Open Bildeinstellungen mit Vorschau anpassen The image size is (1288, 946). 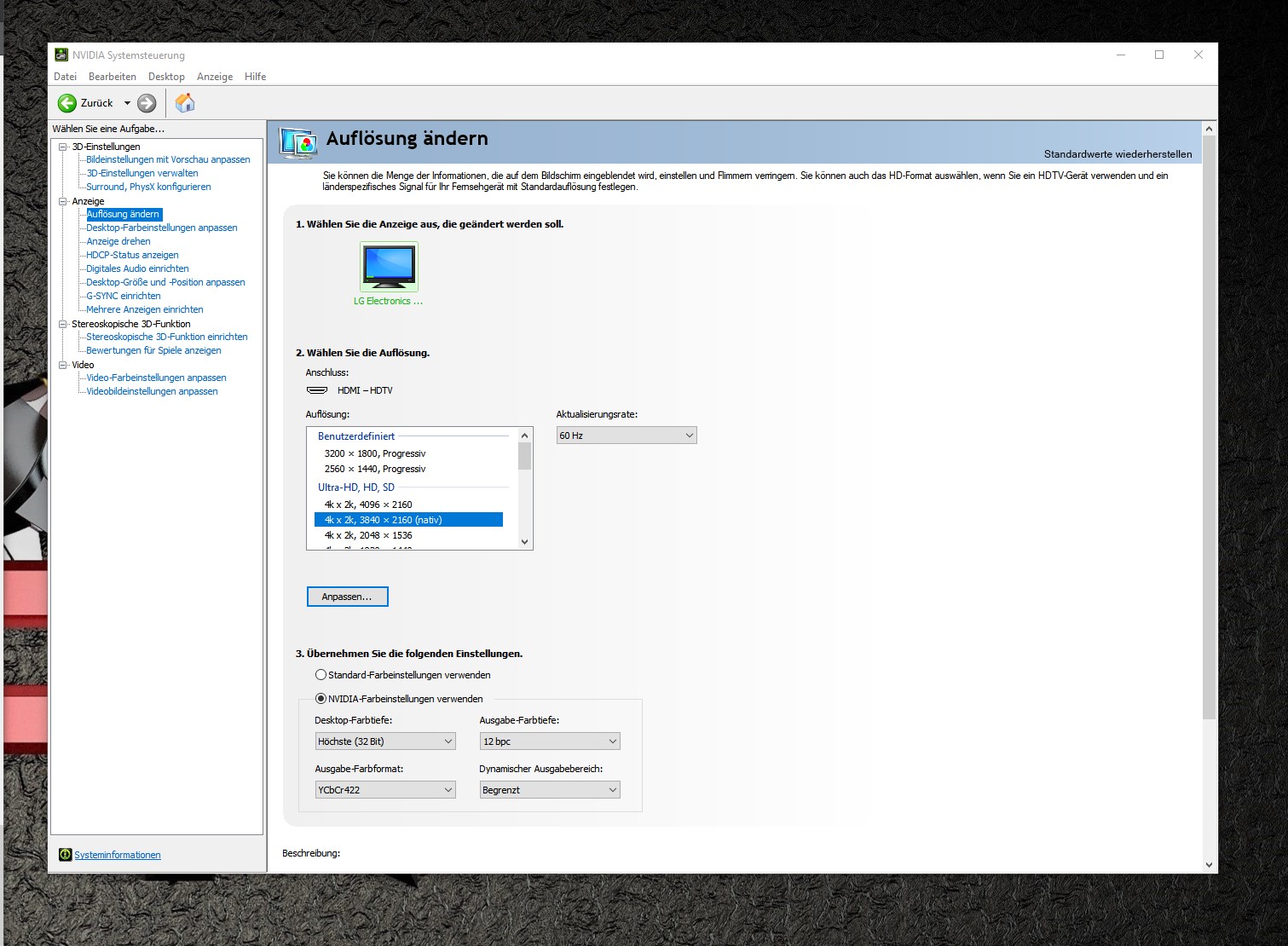[168, 159]
